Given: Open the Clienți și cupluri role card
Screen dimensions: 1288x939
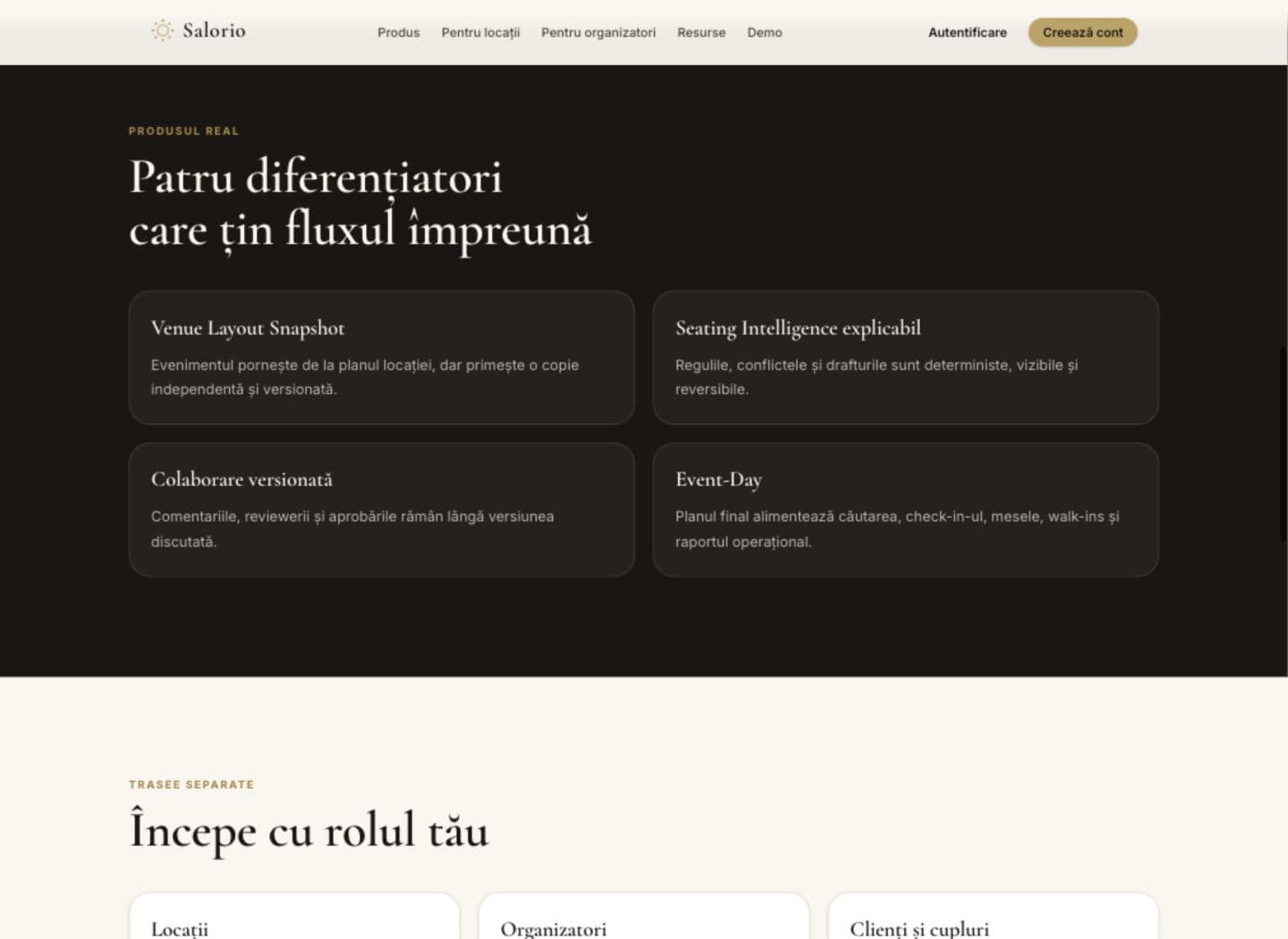Looking at the screenshot, I should pos(993,916).
